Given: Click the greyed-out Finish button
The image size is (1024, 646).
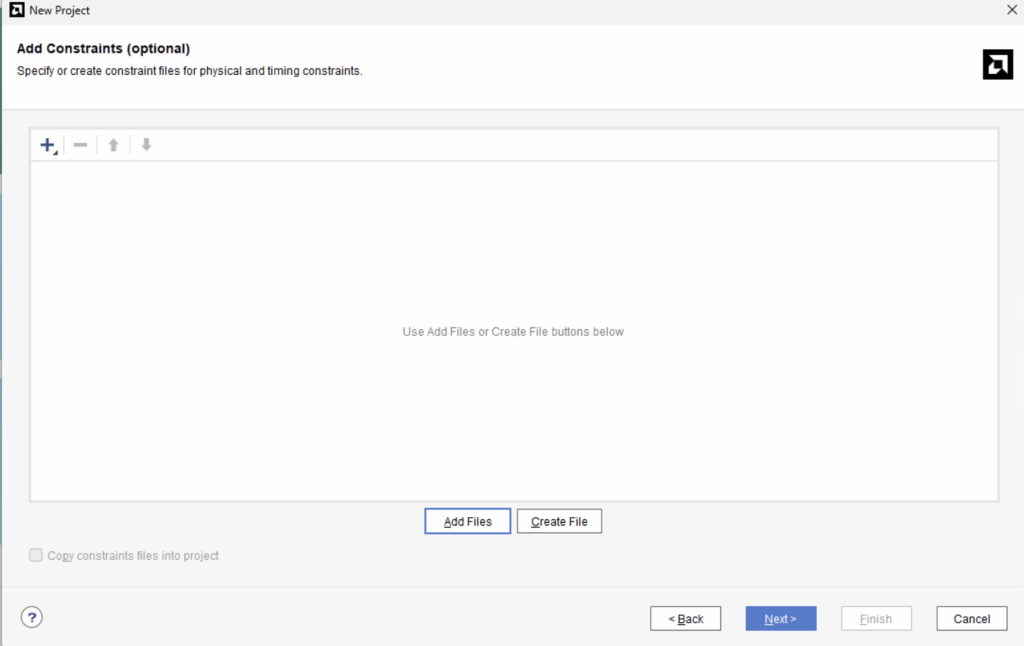Looking at the screenshot, I should (x=875, y=619).
